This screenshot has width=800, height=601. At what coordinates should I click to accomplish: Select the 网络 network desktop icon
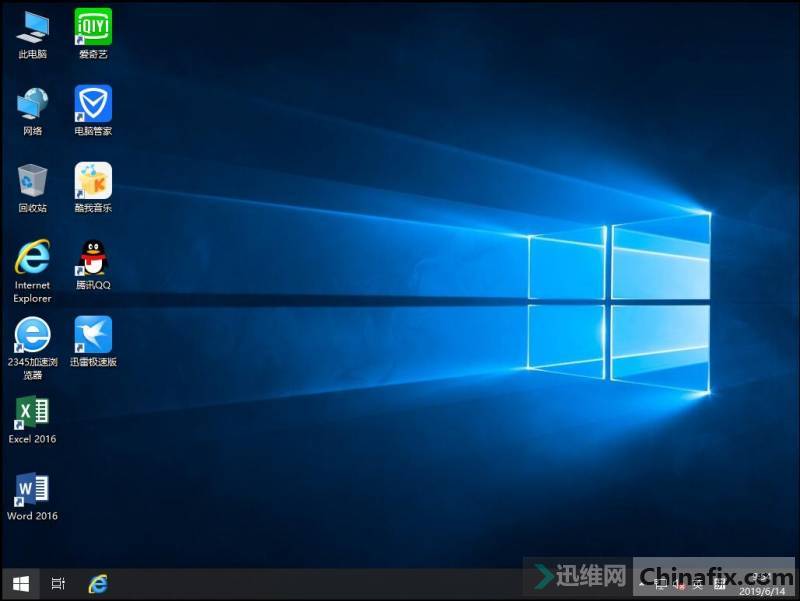(x=32, y=111)
